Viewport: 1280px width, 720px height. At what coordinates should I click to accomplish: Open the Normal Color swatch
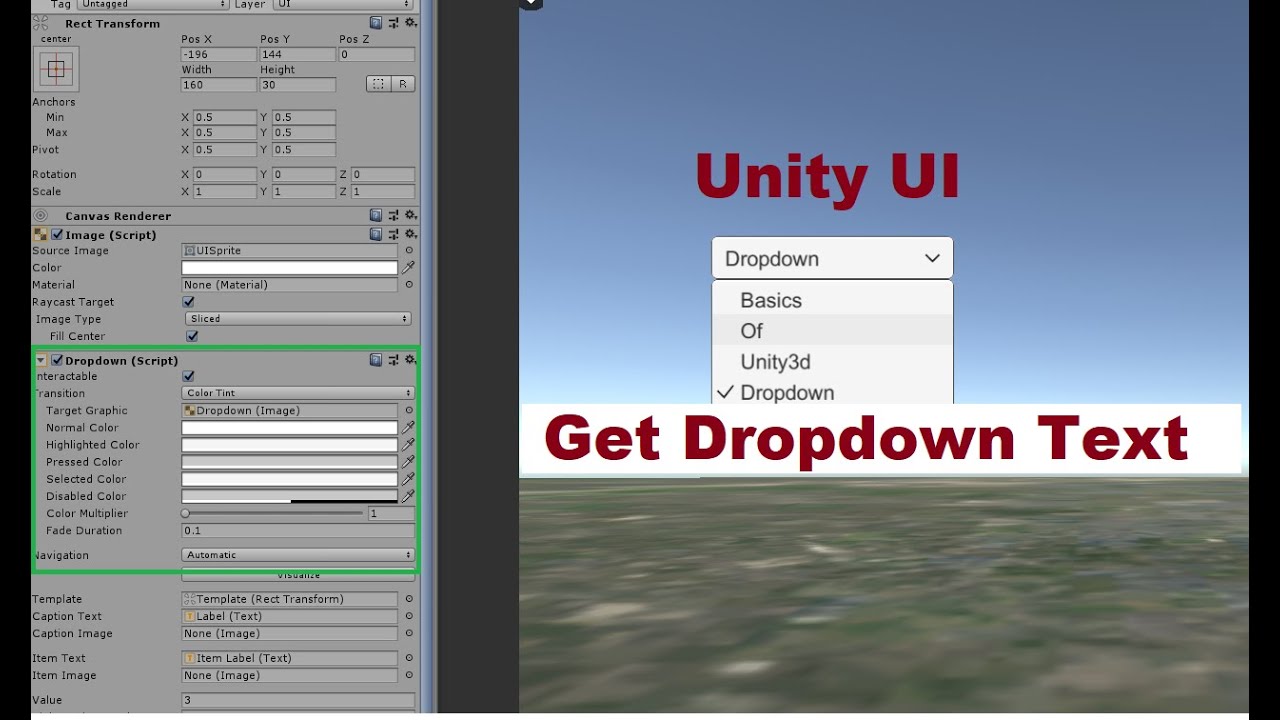pyautogui.click(x=290, y=428)
